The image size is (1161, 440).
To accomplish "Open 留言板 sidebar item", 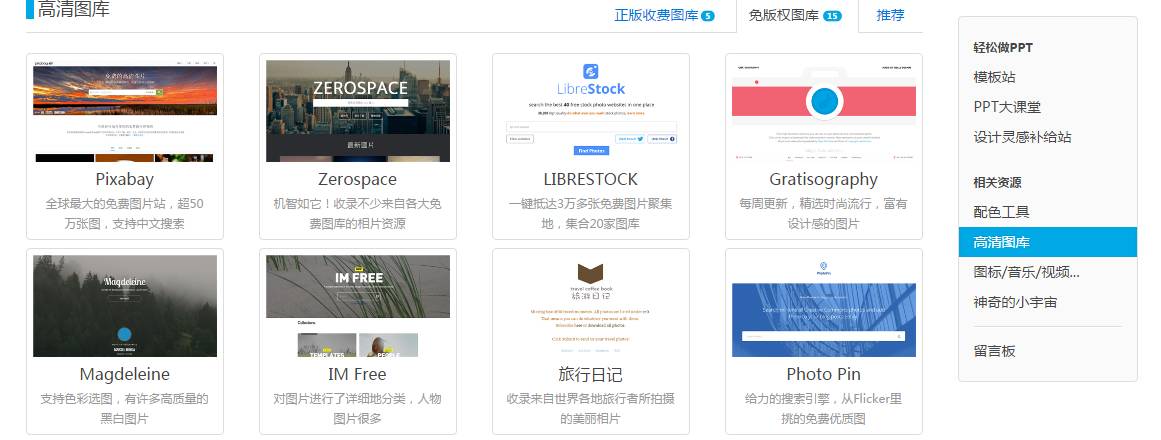I will pyautogui.click(x=994, y=351).
